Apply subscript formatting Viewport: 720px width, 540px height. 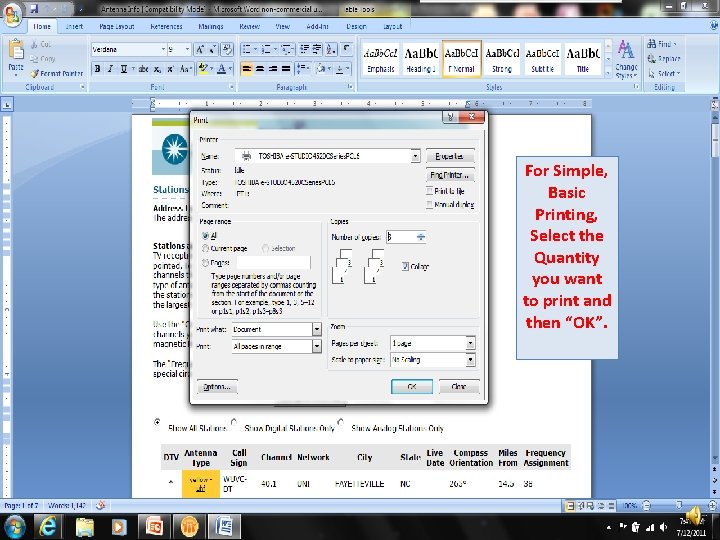click(158, 69)
